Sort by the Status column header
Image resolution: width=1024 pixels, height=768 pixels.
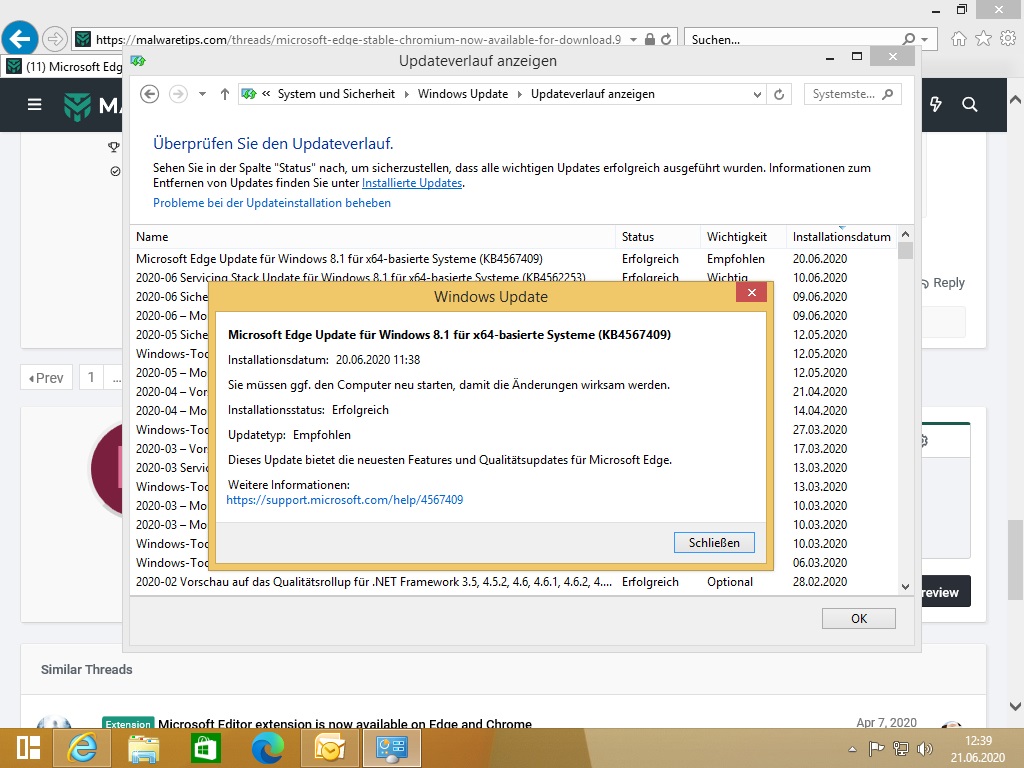click(657, 237)
